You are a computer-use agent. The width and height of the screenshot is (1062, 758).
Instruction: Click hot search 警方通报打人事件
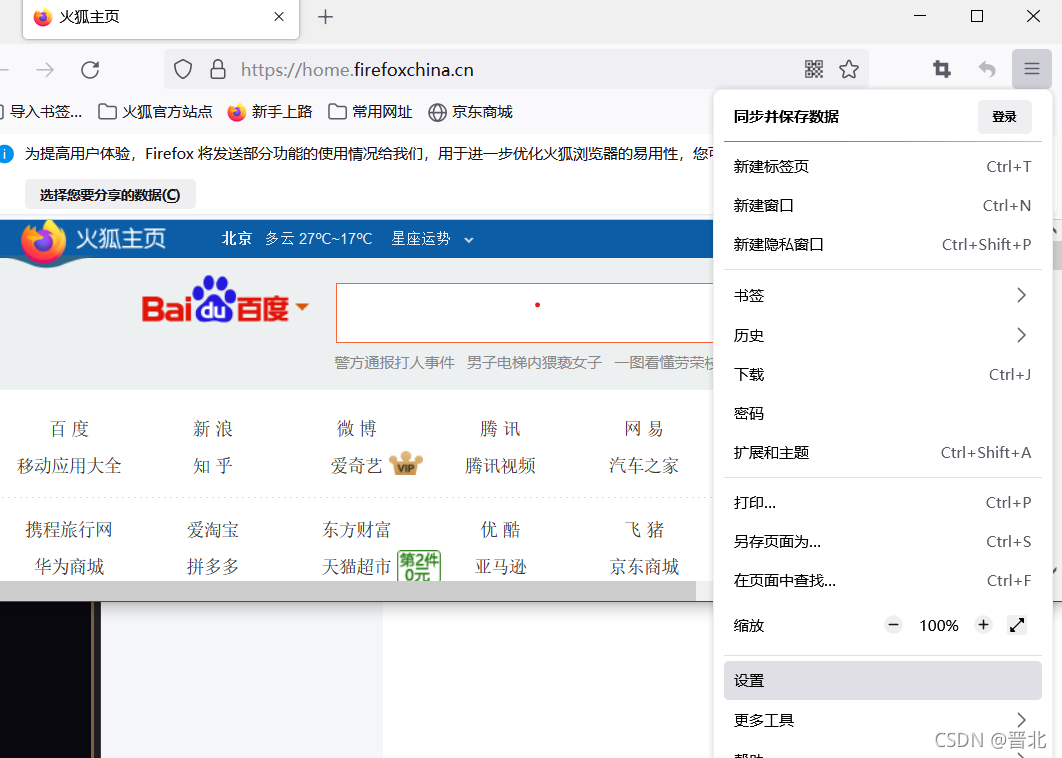click(394, 363)
